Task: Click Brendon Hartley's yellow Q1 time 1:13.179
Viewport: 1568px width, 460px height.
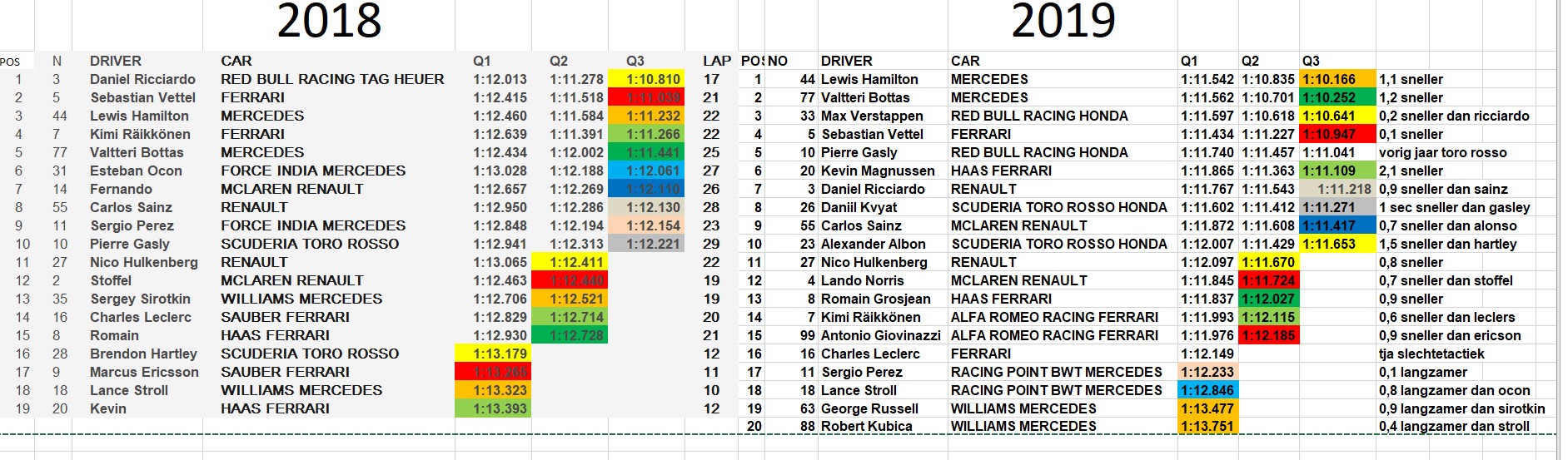Action: (493, 354)
